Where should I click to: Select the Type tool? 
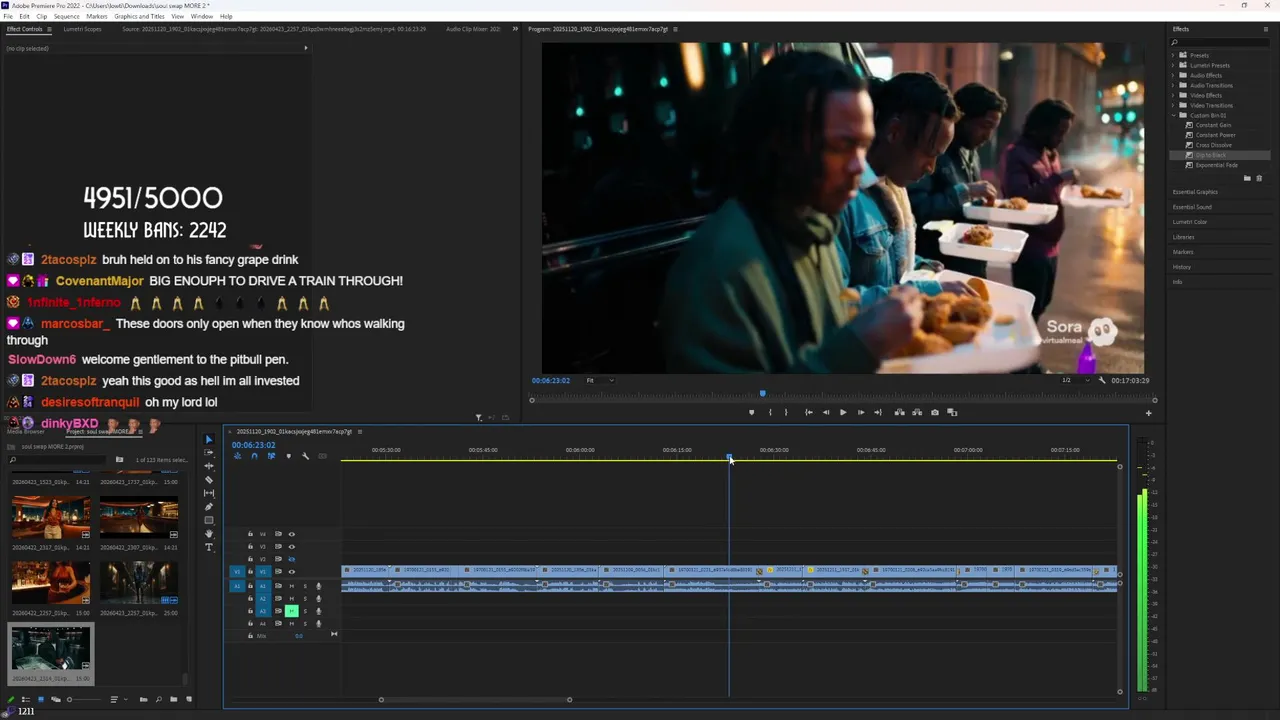(209, 547)
